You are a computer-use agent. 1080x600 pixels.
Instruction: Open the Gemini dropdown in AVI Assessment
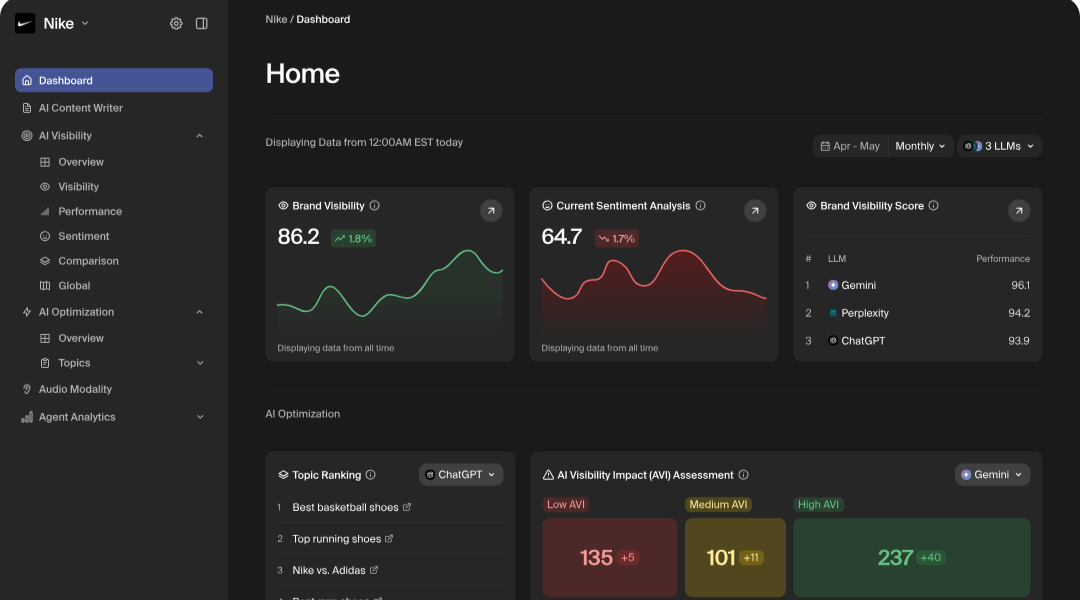pyautogui.click(x=993, y=475)
